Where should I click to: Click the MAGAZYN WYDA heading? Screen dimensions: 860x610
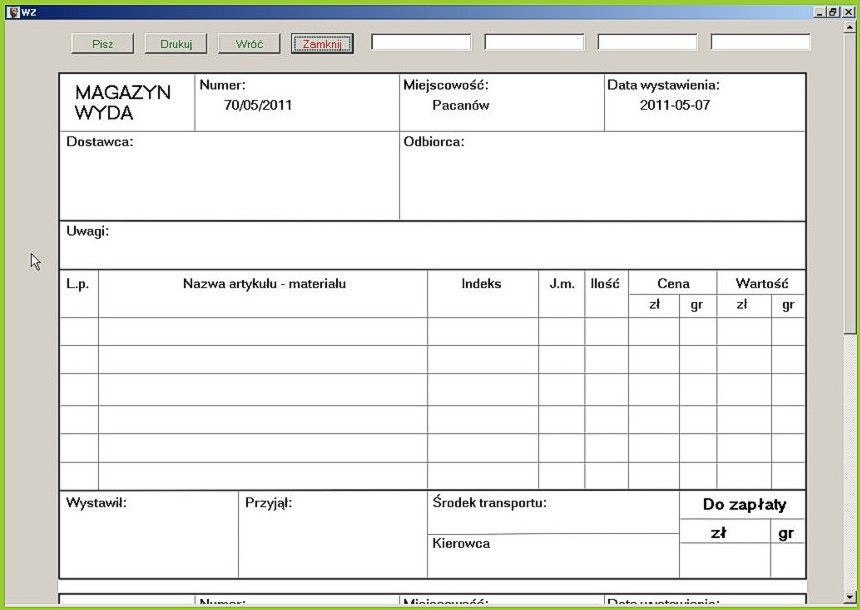click(123, 103)
